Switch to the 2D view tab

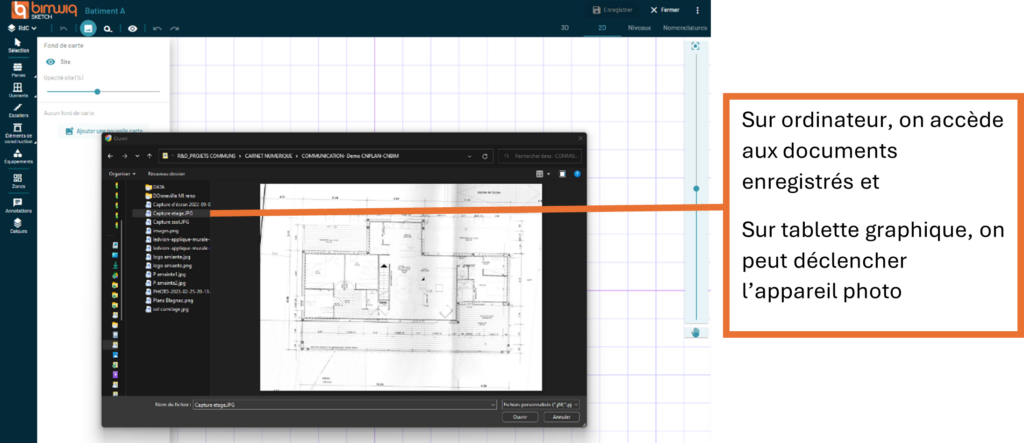click(x=602, y=28)
